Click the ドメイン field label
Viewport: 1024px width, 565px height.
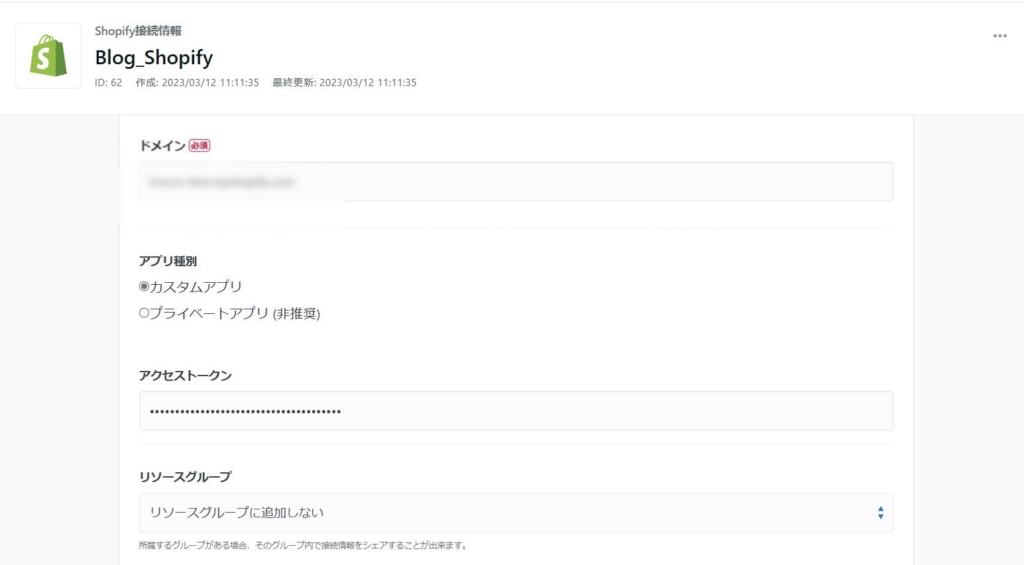pyautogui.click(x=162, y=146)
